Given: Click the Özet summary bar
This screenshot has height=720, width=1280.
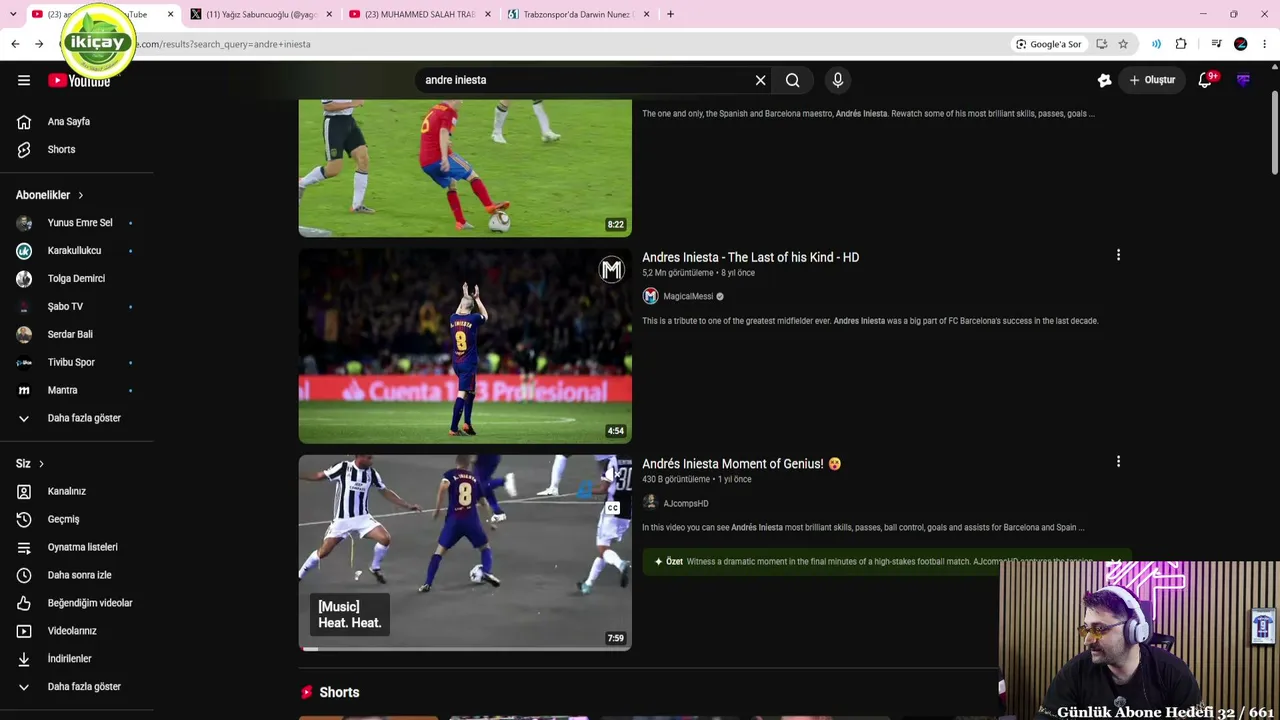Looking at the screenshot, I should click(887, 561).
